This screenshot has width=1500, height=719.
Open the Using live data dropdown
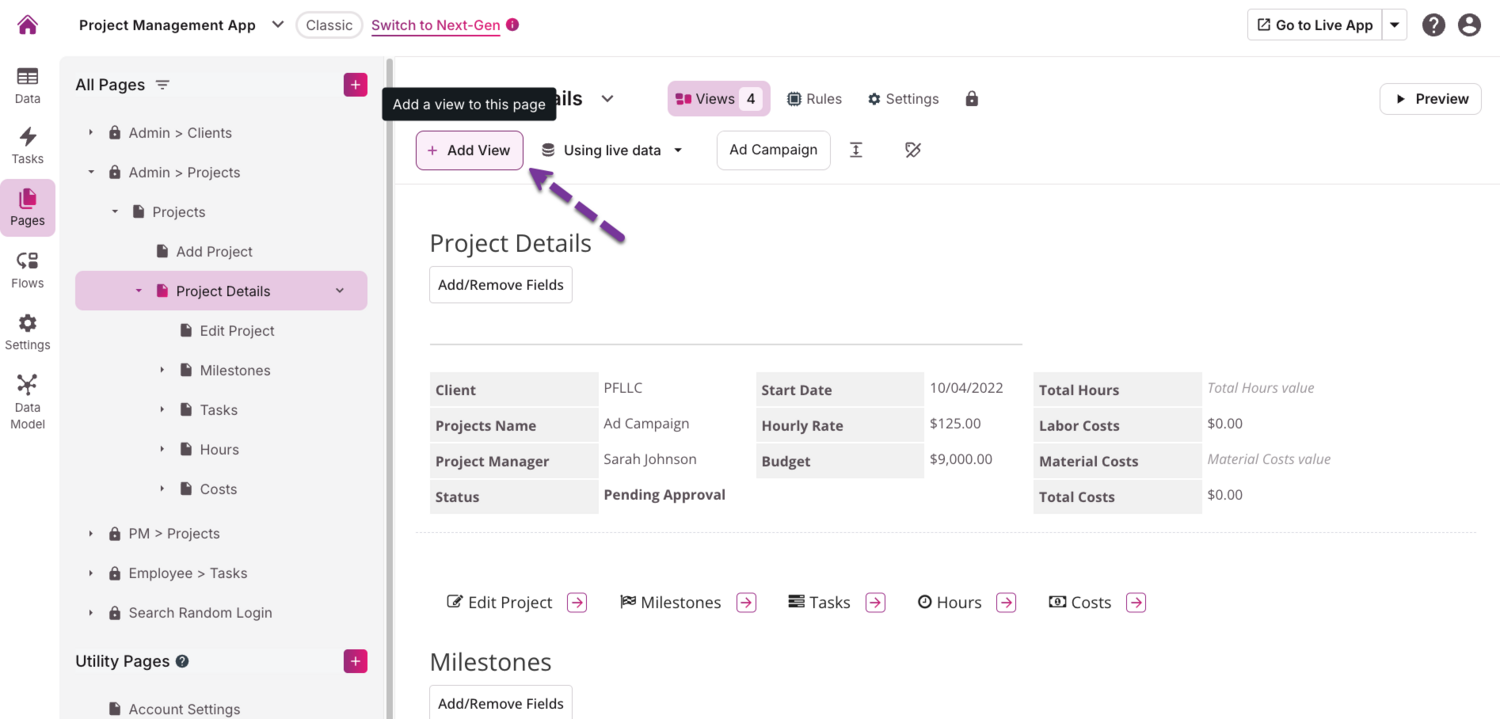point(611,150)
